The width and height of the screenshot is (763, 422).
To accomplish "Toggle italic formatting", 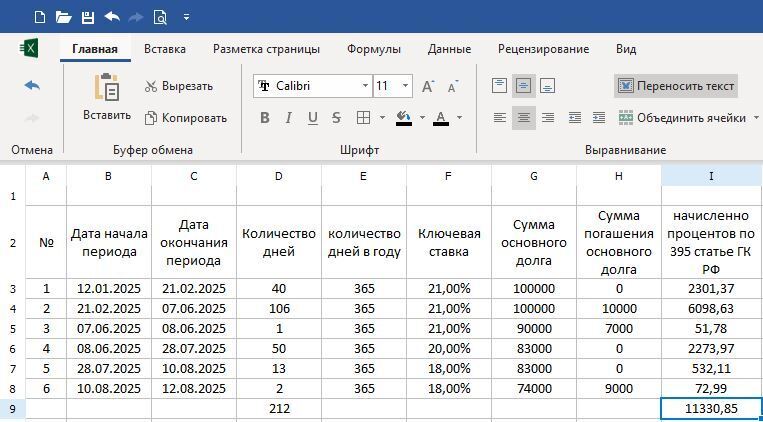I will click(289, 118).
